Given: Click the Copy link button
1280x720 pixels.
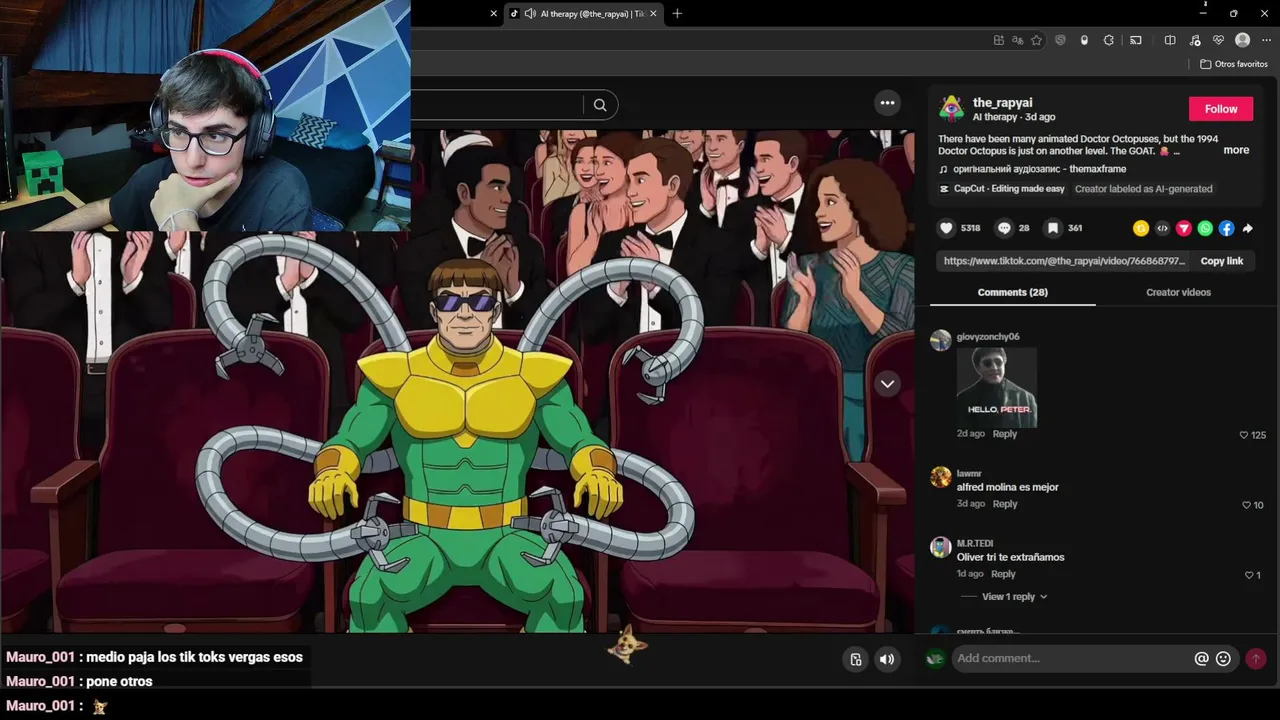Looking at the screenshot, I should 1221,261.
